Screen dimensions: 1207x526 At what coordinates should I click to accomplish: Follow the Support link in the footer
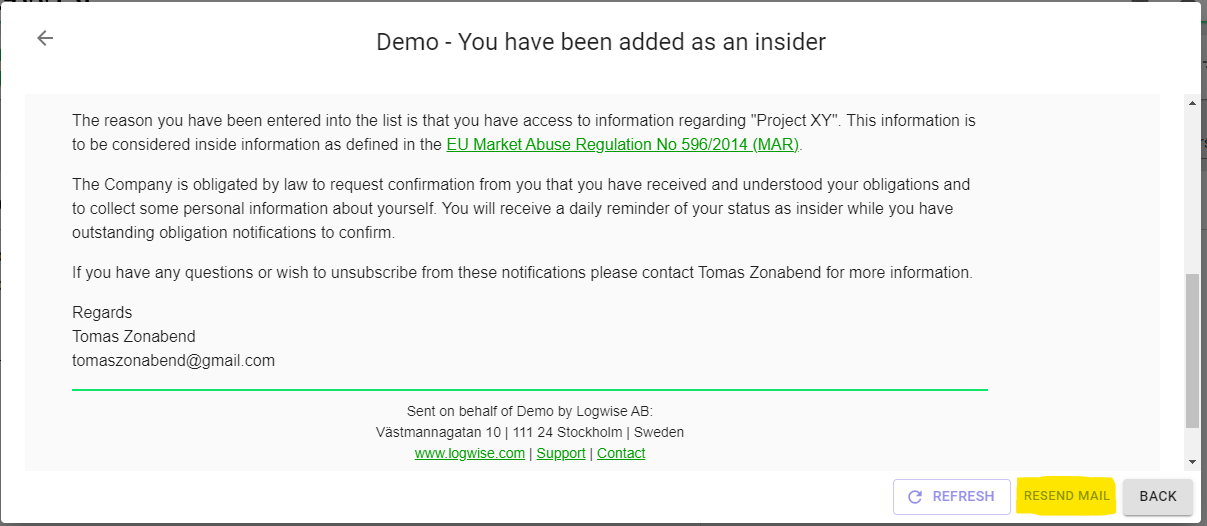point(561,453)
